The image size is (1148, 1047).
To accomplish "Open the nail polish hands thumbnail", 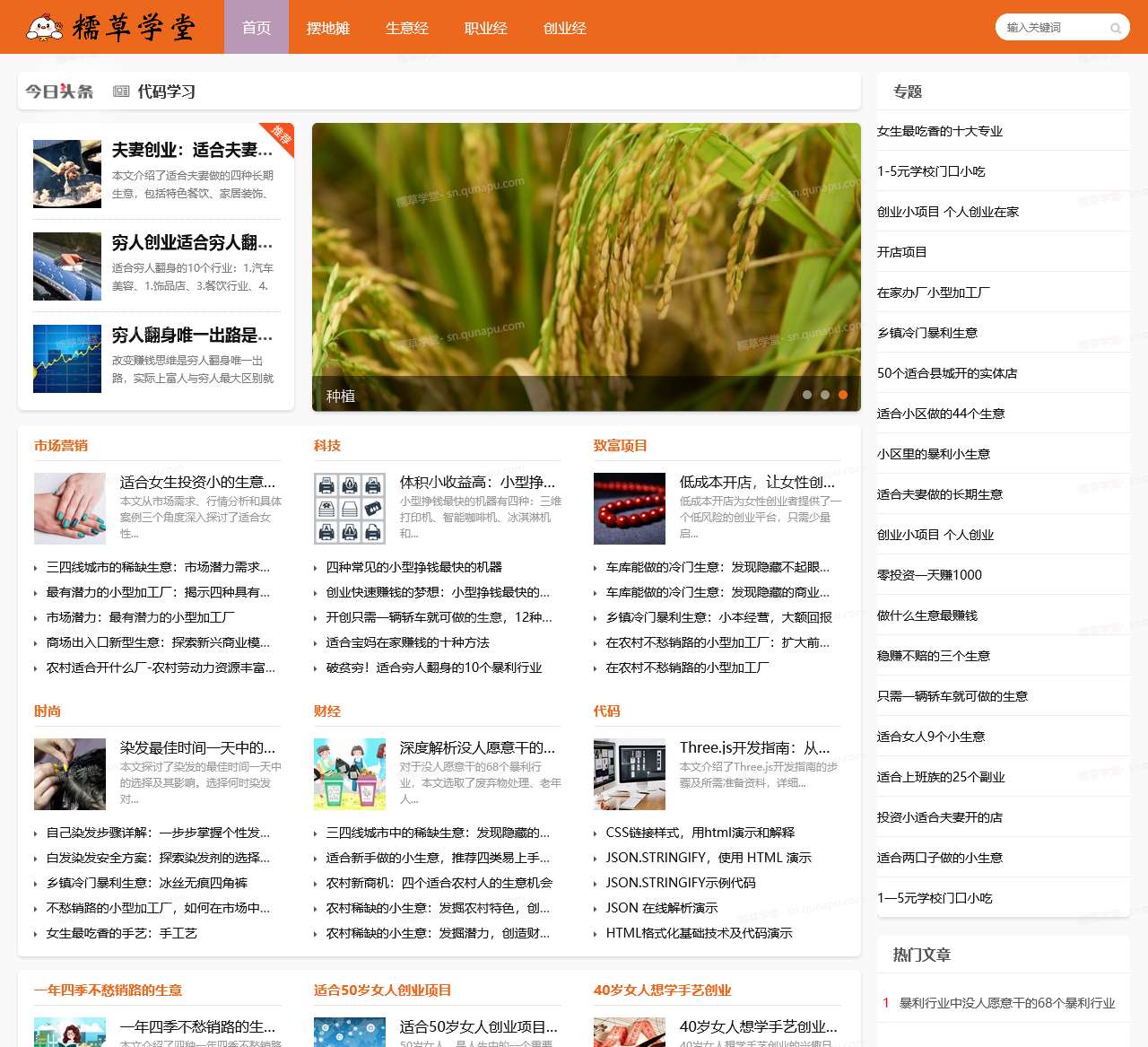I will [70, 509].
